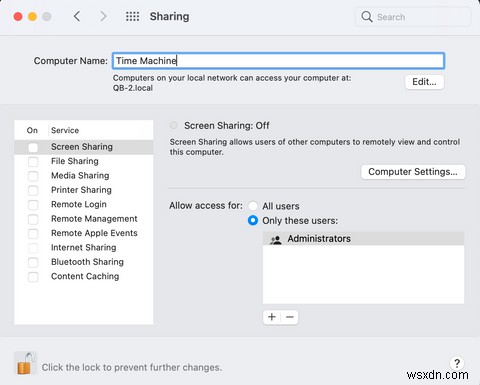Select Internet Sharing service row
Image resolution: width=480 pixels, height=385 pixels.
pyautogui.click(x=84, y=248)
